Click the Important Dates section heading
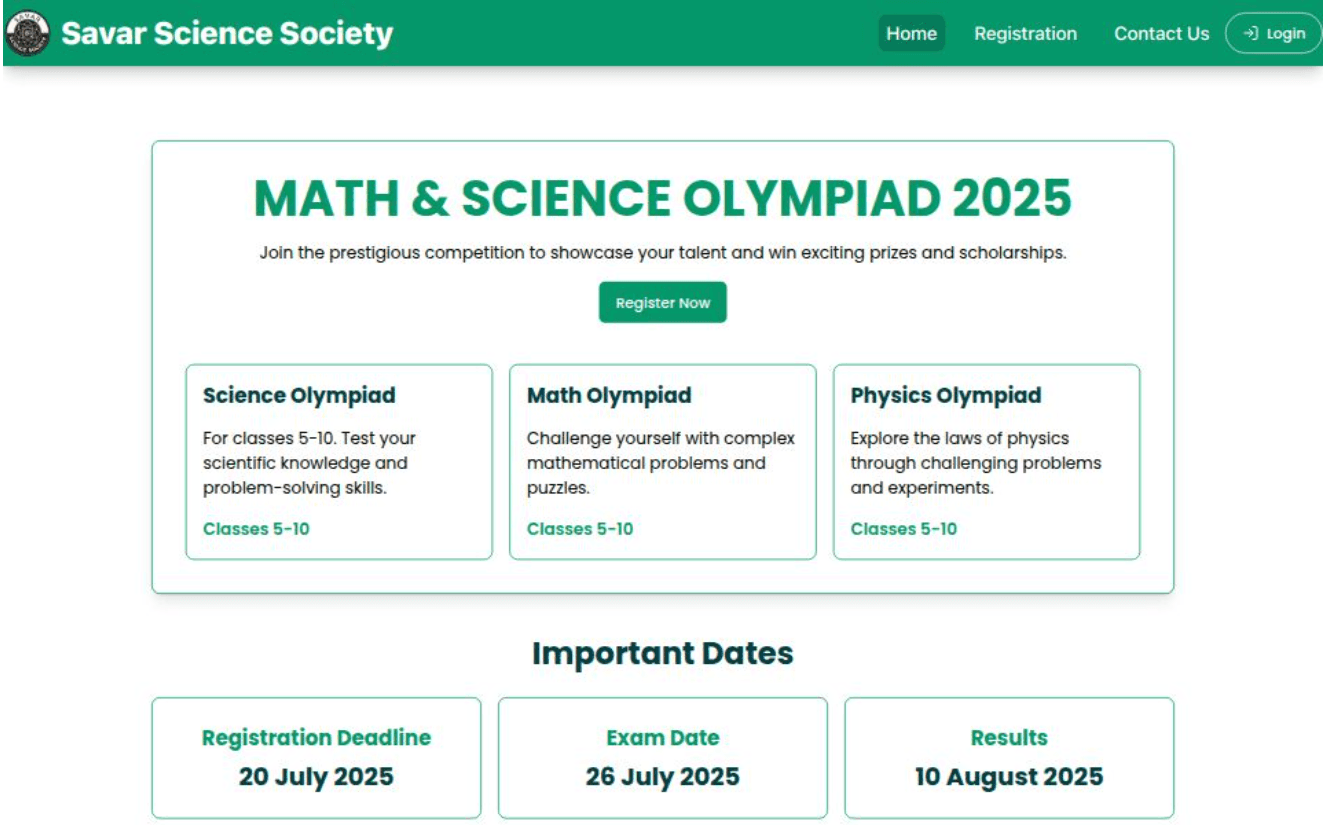This screenshot has width=1326, height=825. (x=662, y=653)
